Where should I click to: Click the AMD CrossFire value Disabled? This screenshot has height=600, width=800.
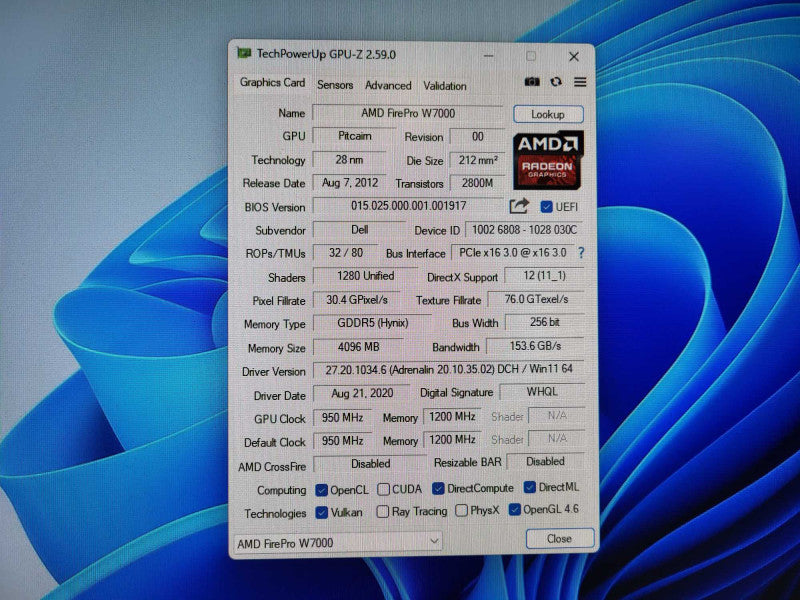pos(370,464)
